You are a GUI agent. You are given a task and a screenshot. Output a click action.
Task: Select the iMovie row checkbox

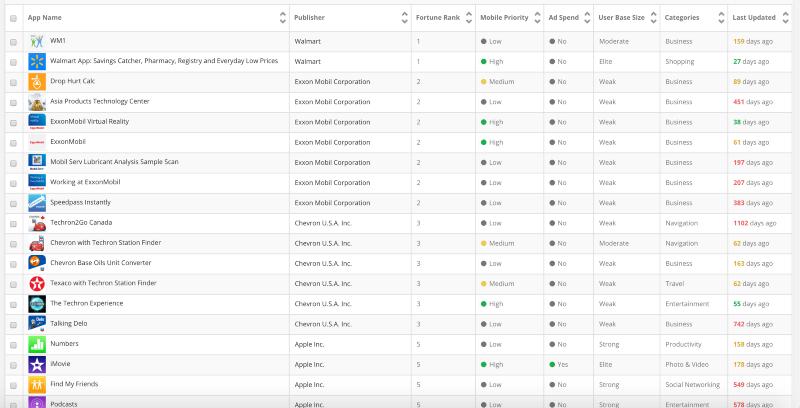(x=13, y=365)
